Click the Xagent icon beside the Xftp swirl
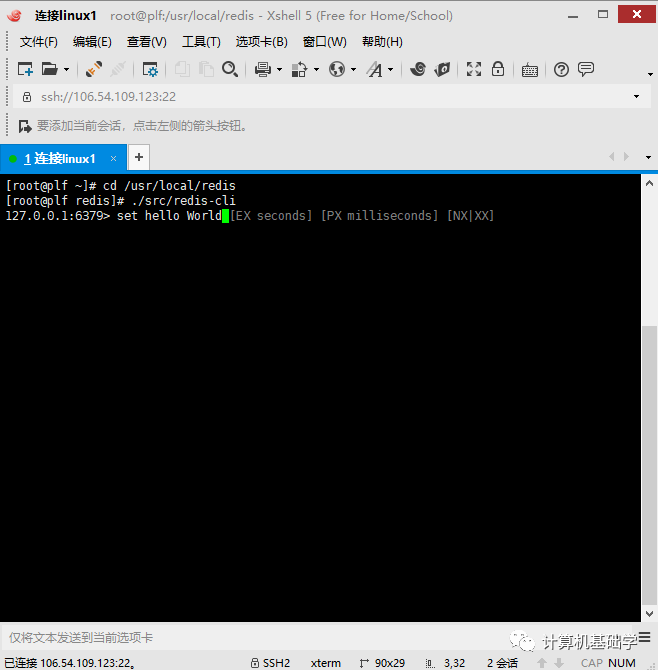Screen dimensions: 658x670 click(442, 69)
